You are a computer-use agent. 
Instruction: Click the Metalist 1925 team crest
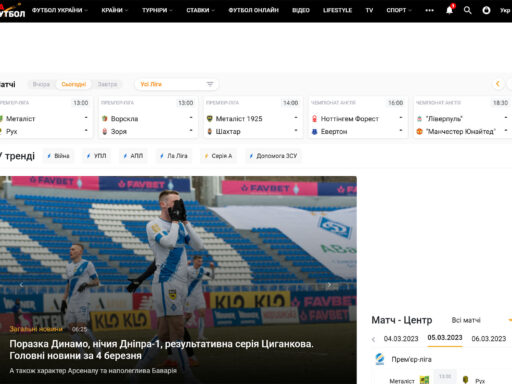point(210,118)
